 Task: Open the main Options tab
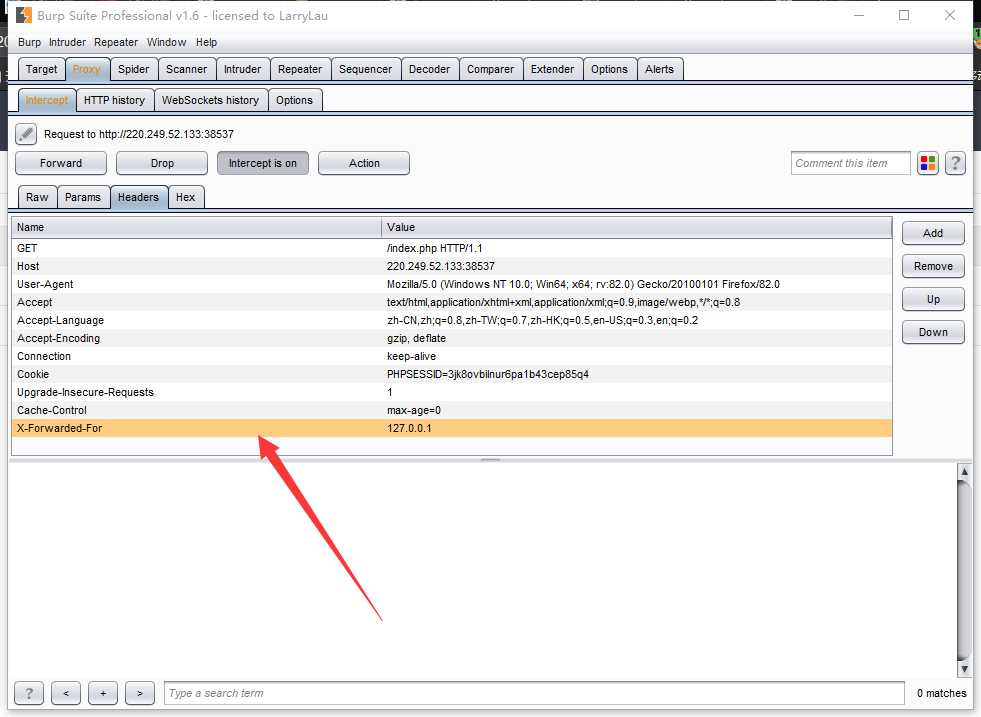pyautogui.click(x=609, y=69)
